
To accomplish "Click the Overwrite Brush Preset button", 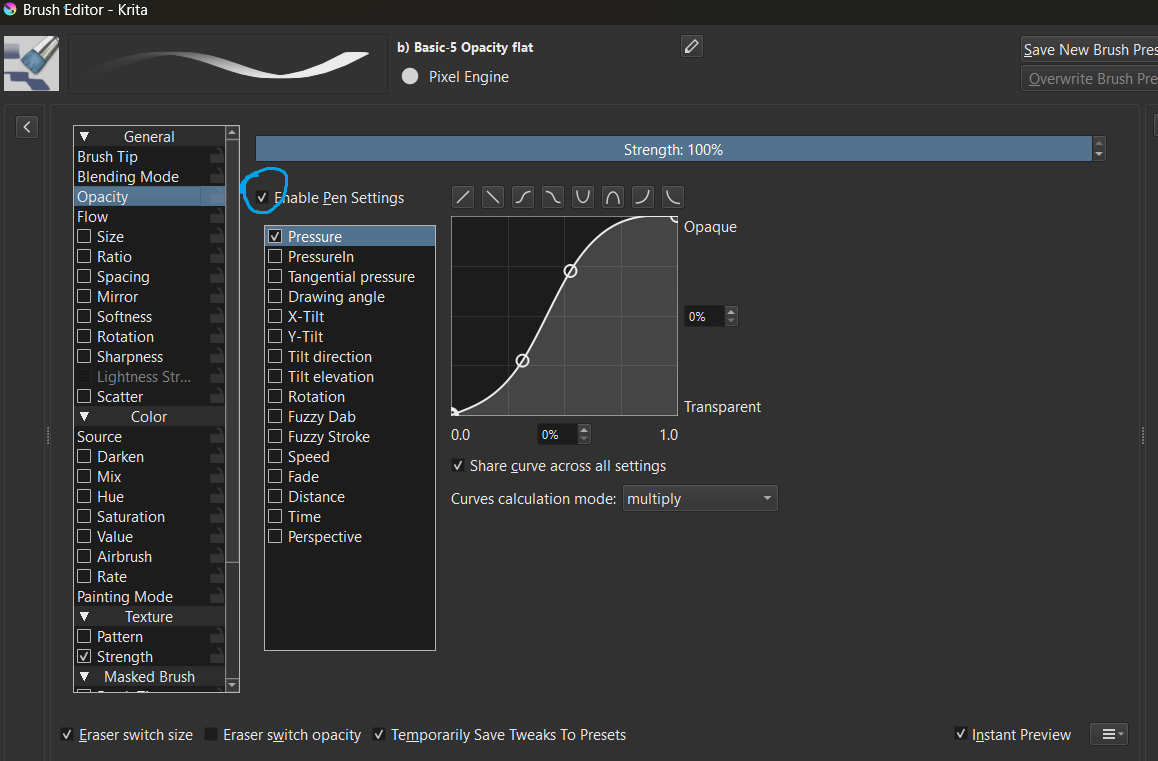I will point(1089,79).
